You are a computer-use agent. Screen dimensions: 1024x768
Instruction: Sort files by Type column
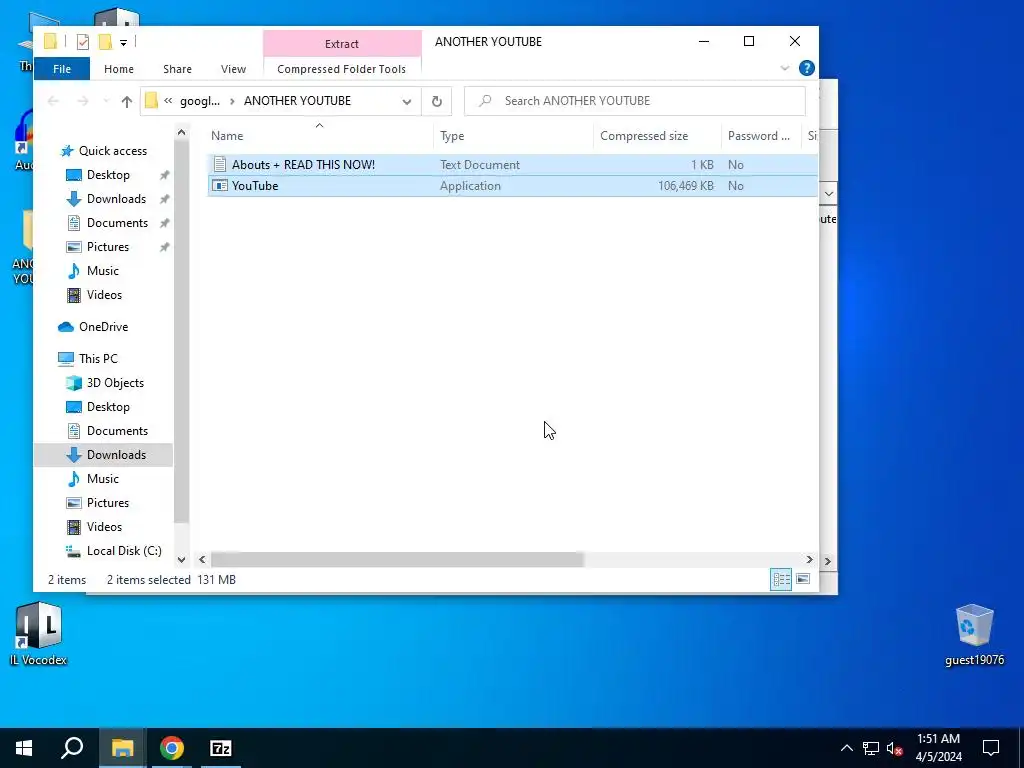point(452,136)
